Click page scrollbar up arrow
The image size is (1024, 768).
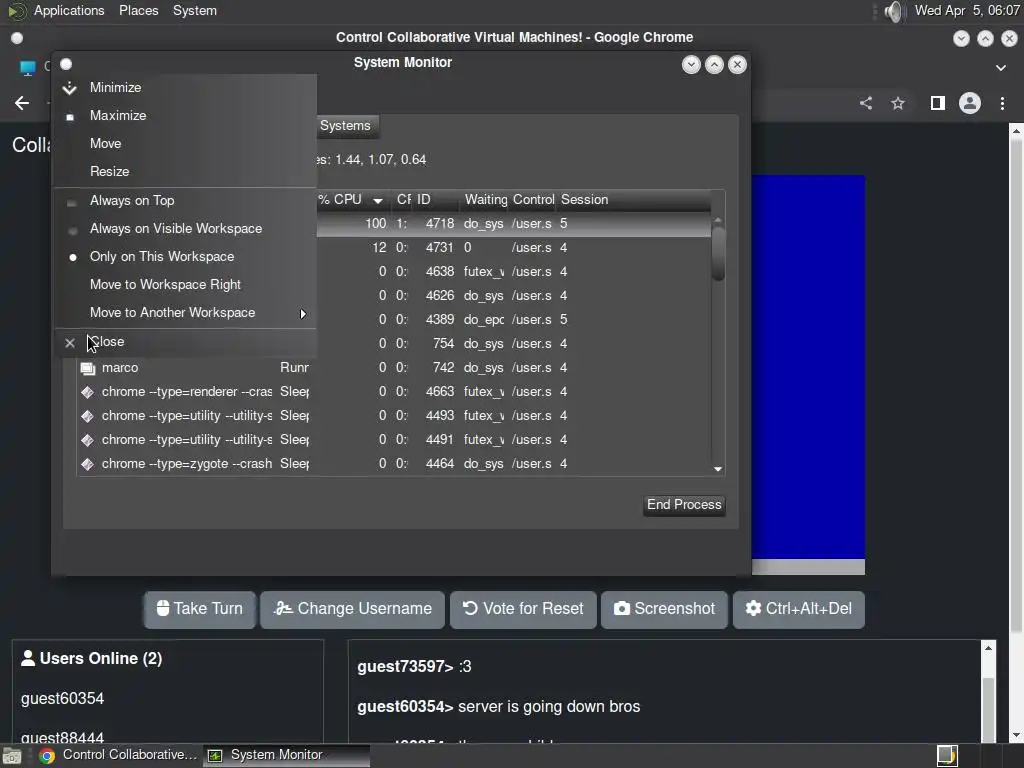click(1016, 131)
